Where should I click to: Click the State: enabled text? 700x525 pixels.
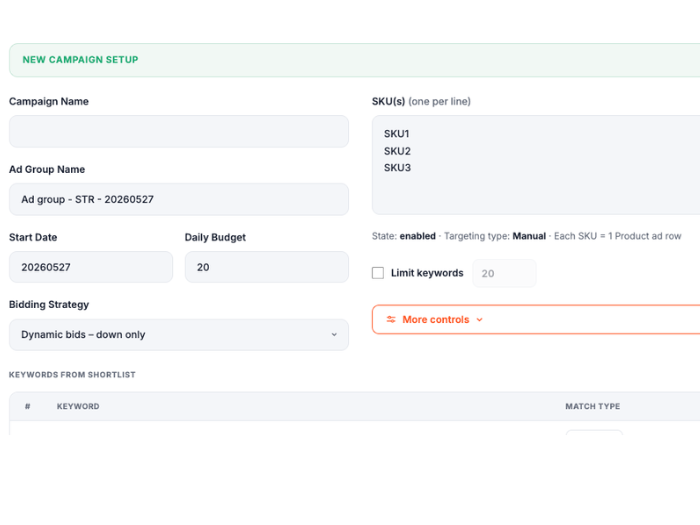tap(404, 236)
